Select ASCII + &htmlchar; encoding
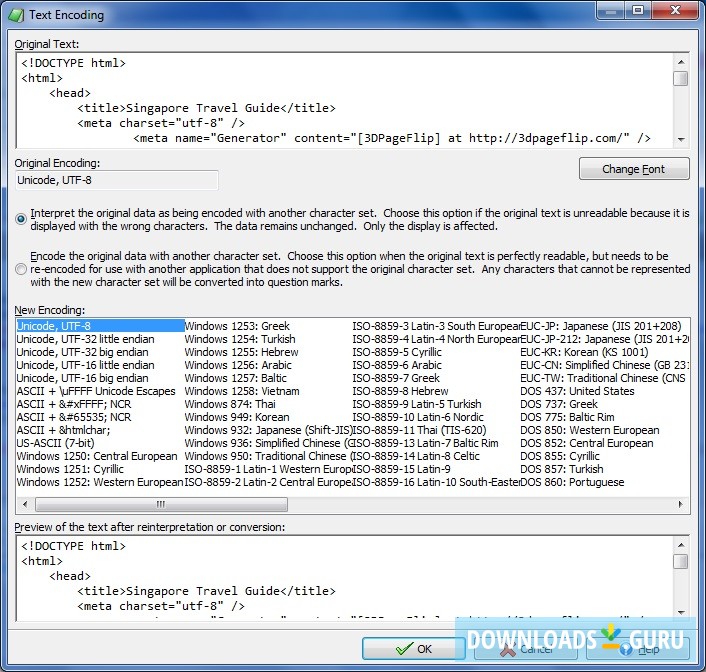706x672 pixels. point(63,430)
